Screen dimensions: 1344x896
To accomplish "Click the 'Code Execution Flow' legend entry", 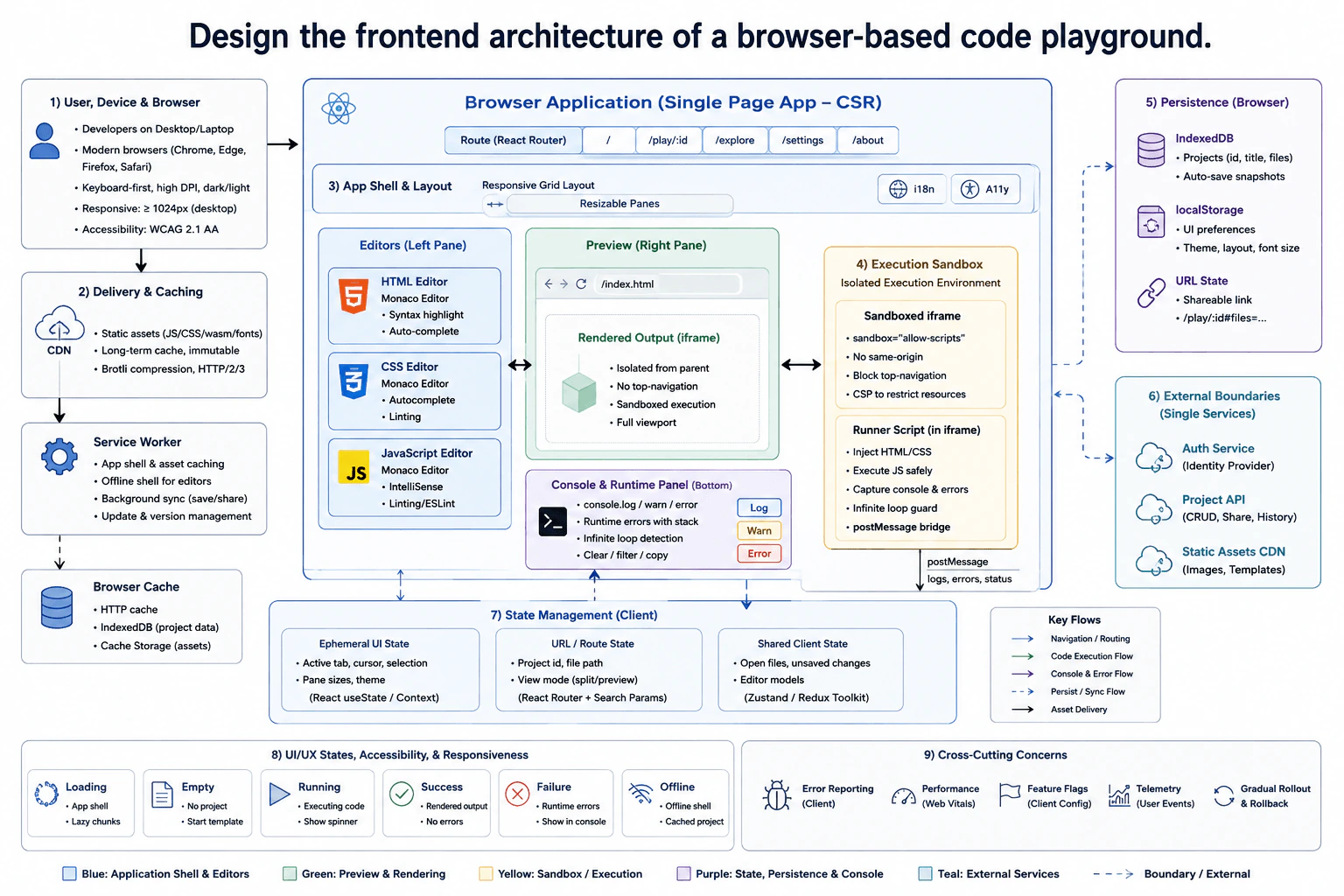I will [x=1073, y=656].
